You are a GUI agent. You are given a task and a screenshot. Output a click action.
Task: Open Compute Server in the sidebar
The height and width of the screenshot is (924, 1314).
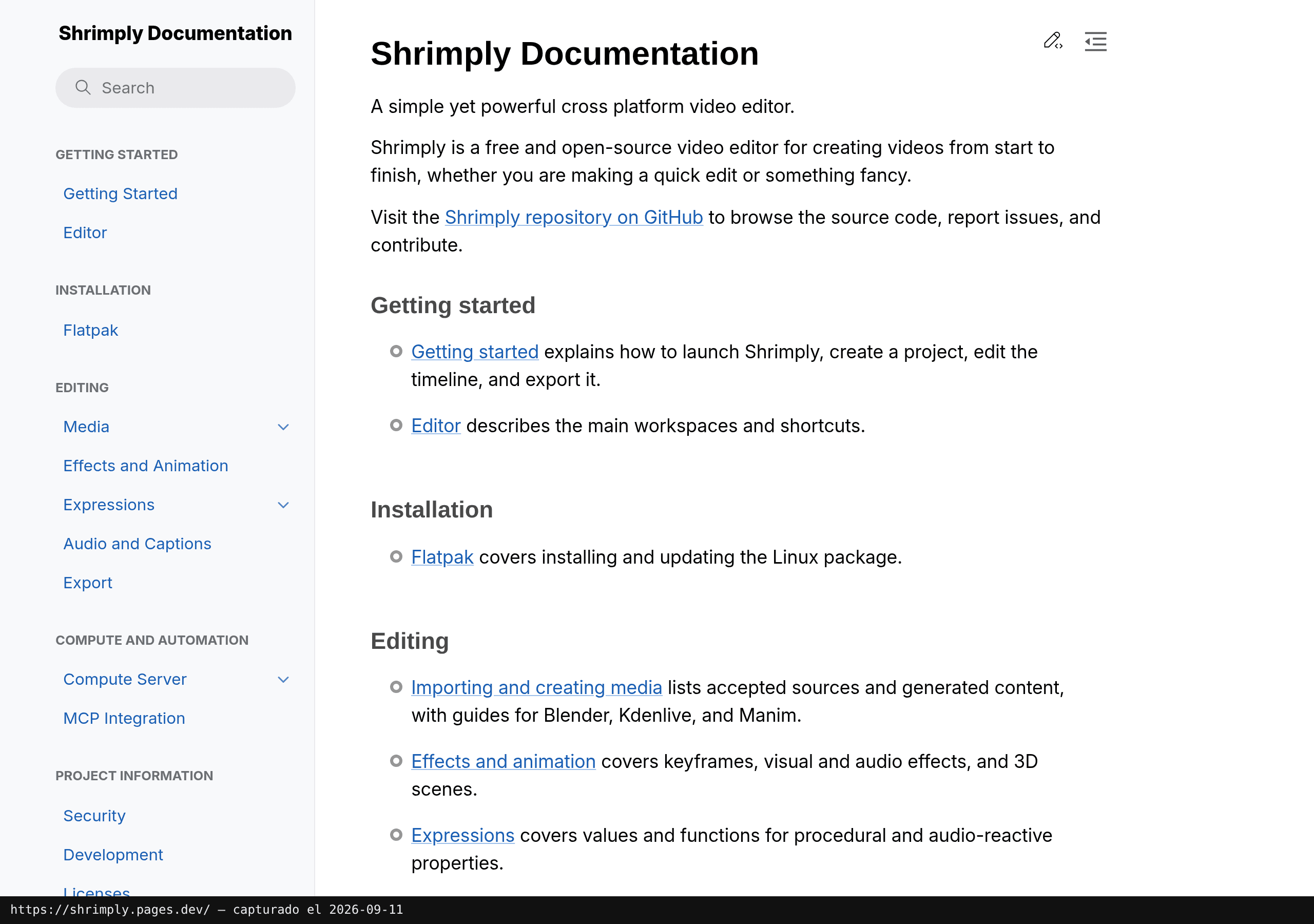(x=125, y=680)
